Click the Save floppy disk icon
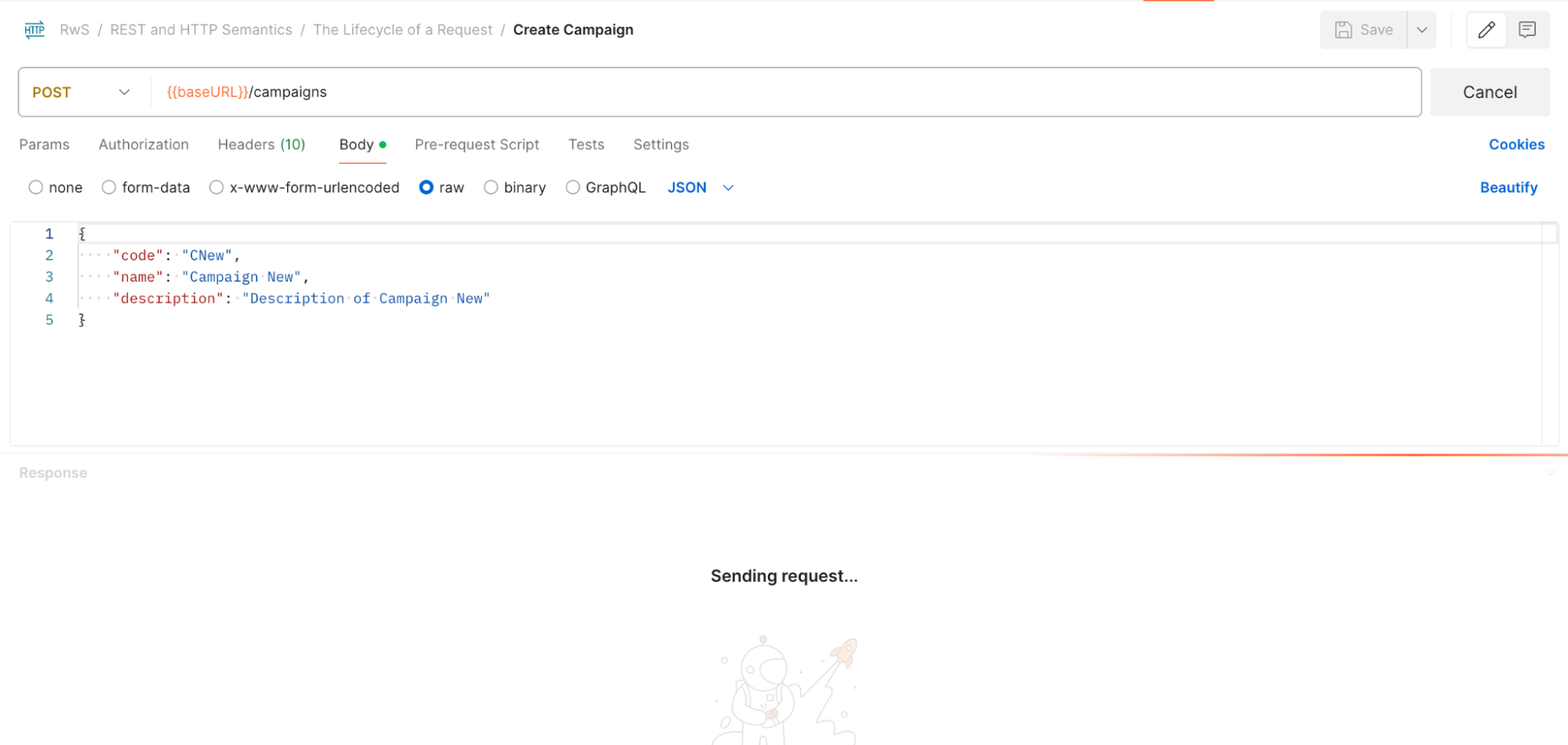 pyautogui.click(x=1344, y=30)
